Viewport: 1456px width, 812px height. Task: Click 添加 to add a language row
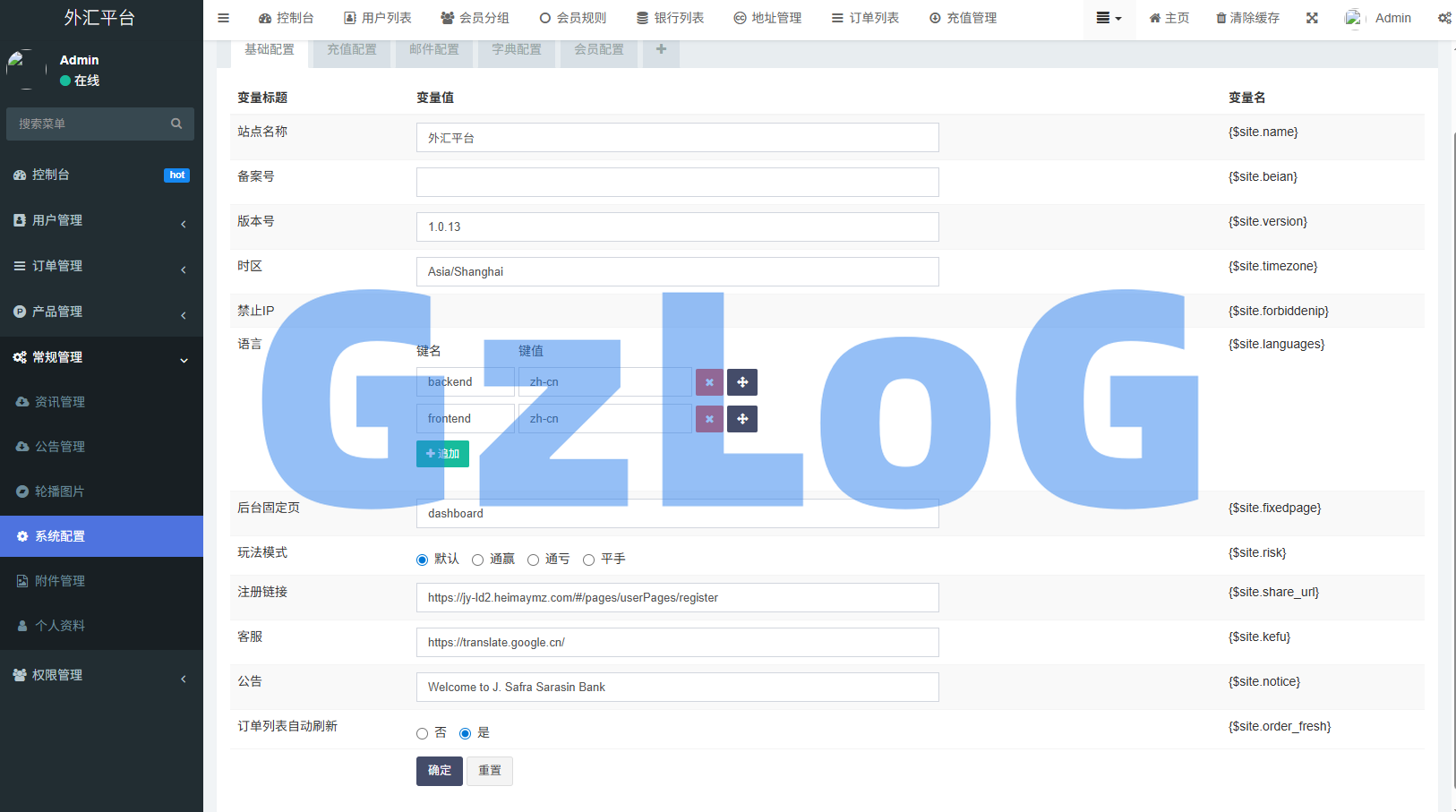(x=442, y=454)
